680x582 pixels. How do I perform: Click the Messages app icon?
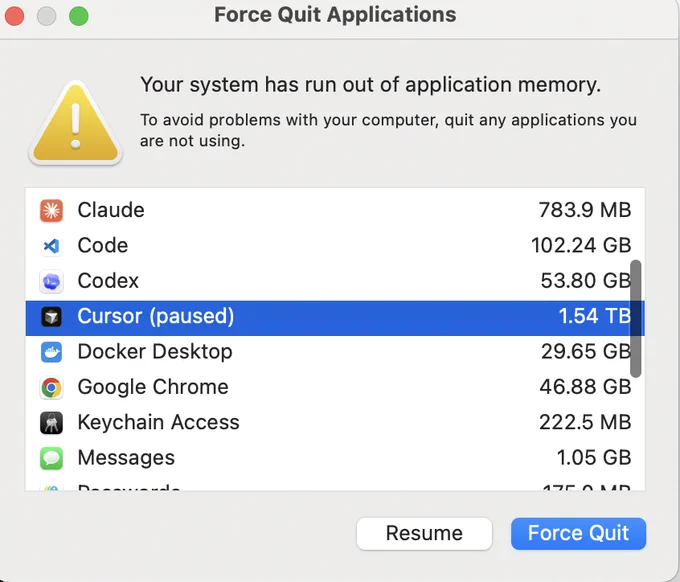point(51,458)
